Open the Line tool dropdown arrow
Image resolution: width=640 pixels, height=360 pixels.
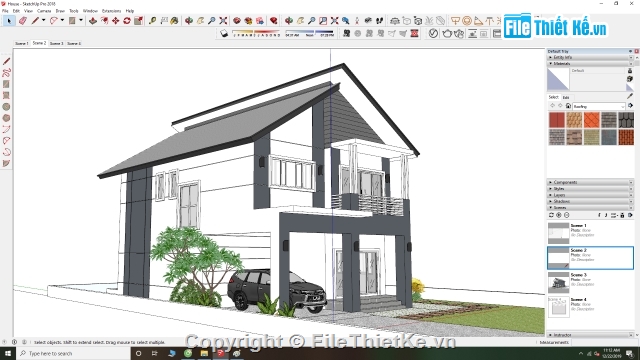43,20
